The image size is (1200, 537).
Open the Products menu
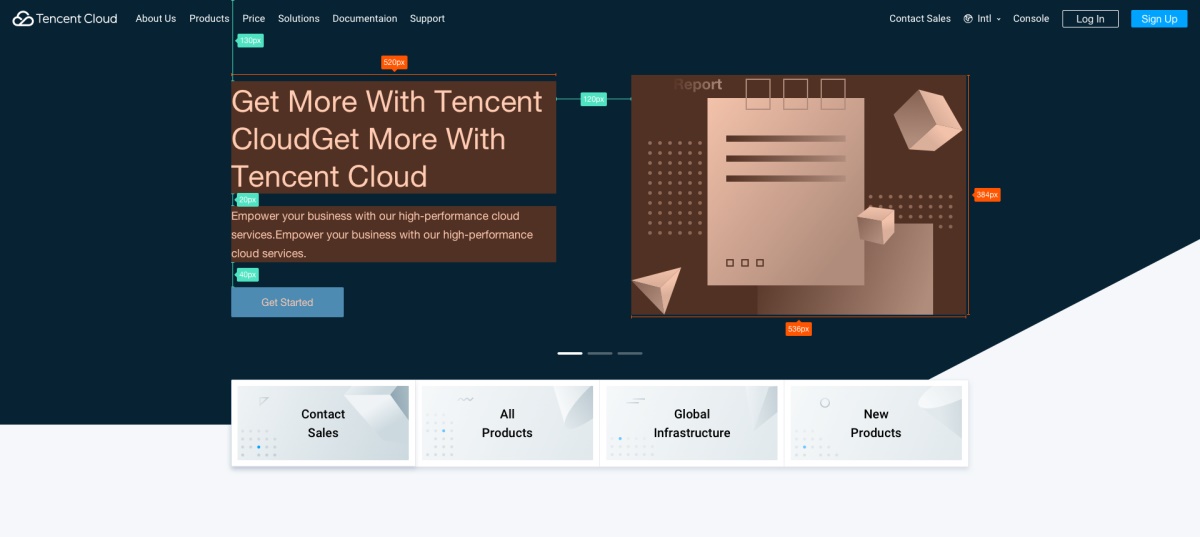(x=209, y=18)
